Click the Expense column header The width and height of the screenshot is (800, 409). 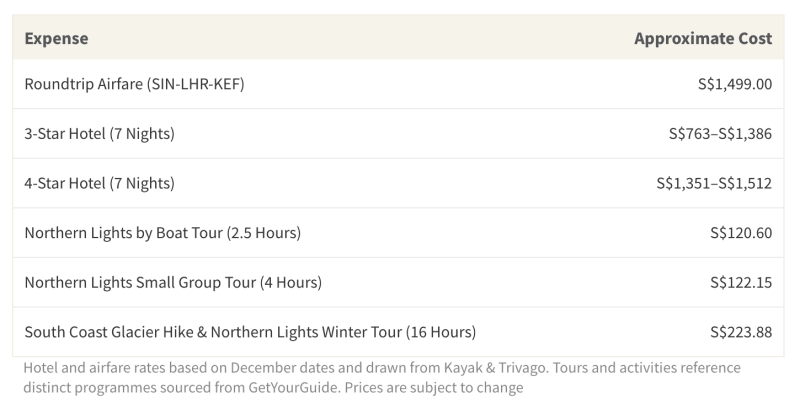[x=56, y=38]
